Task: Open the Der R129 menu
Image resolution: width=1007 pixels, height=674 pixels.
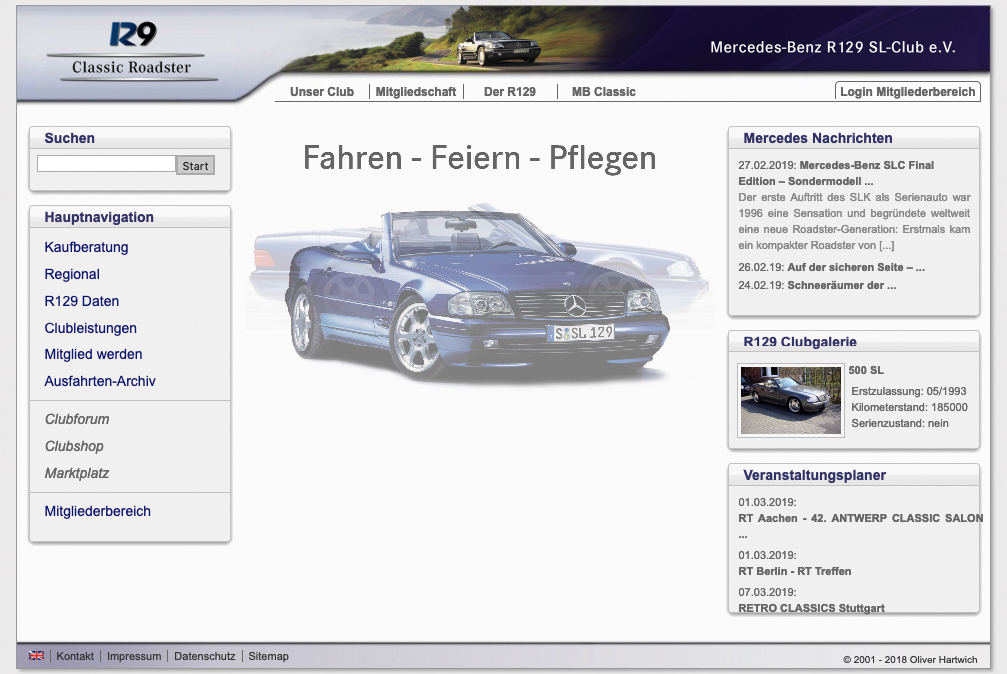Action: [510, 92]
